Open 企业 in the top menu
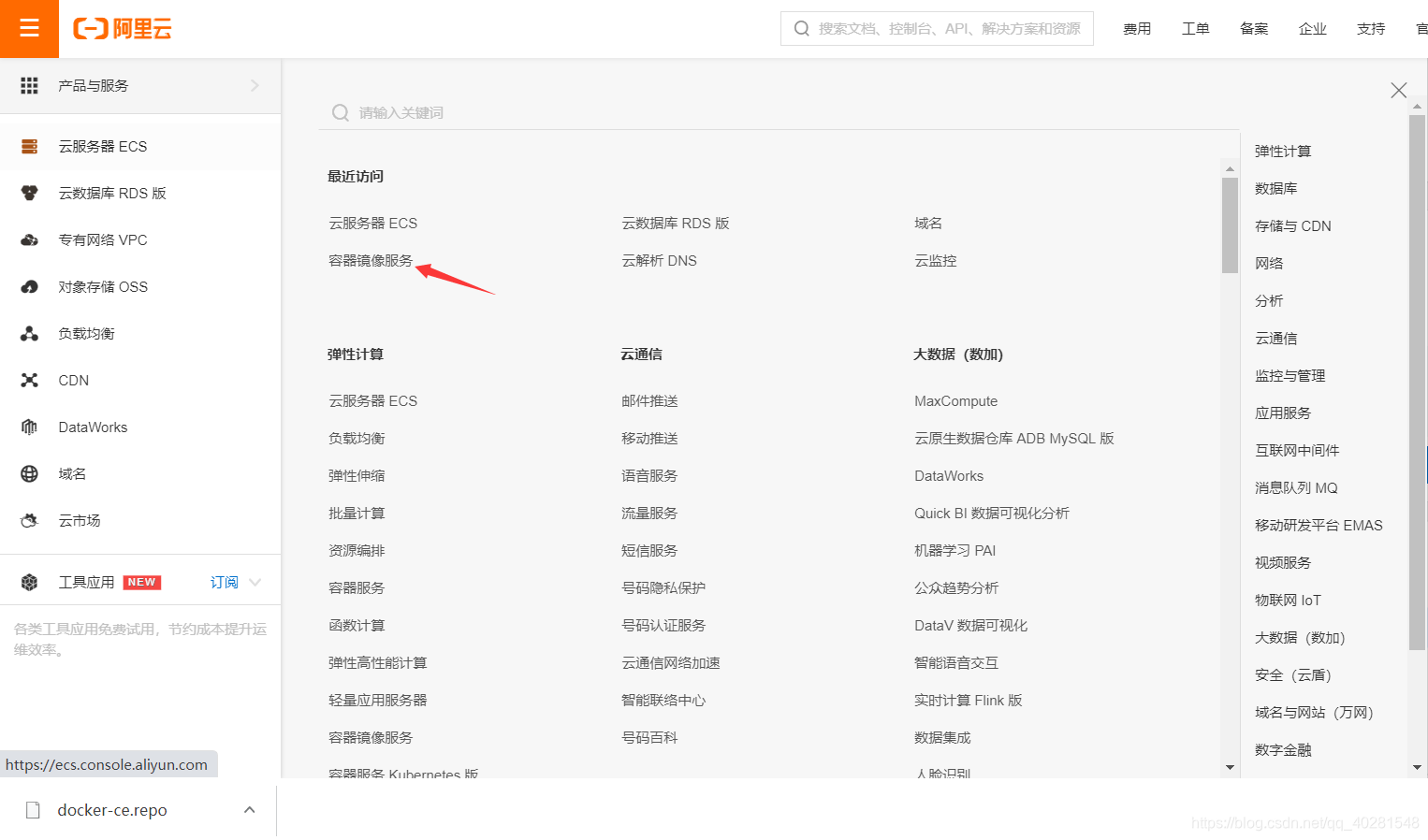 1313,29
